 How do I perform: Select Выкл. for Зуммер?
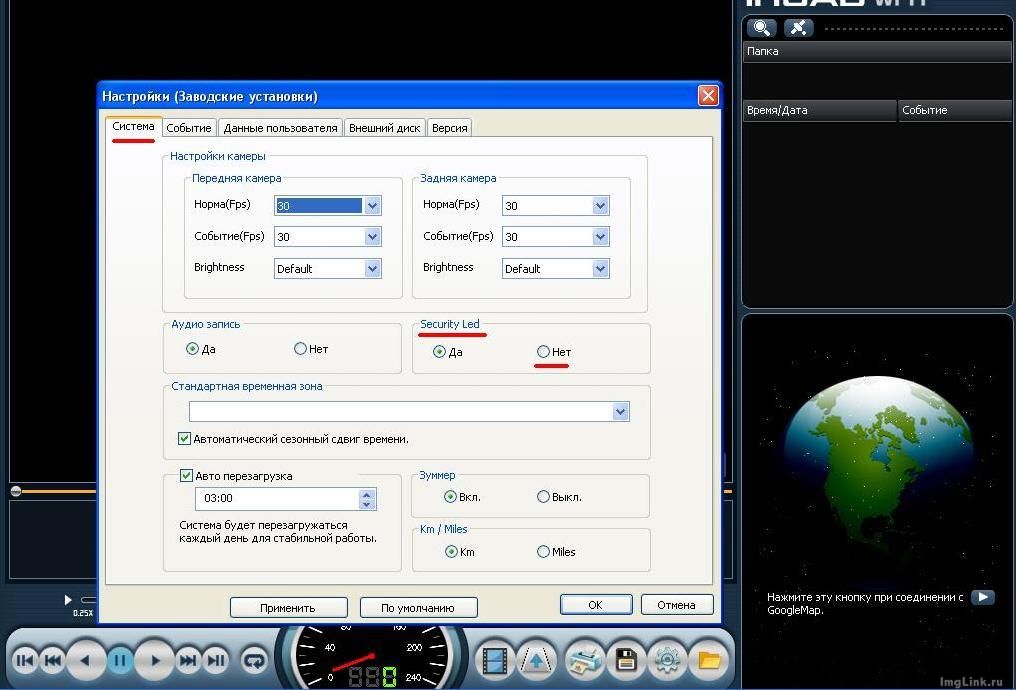[x=543, y=497]
